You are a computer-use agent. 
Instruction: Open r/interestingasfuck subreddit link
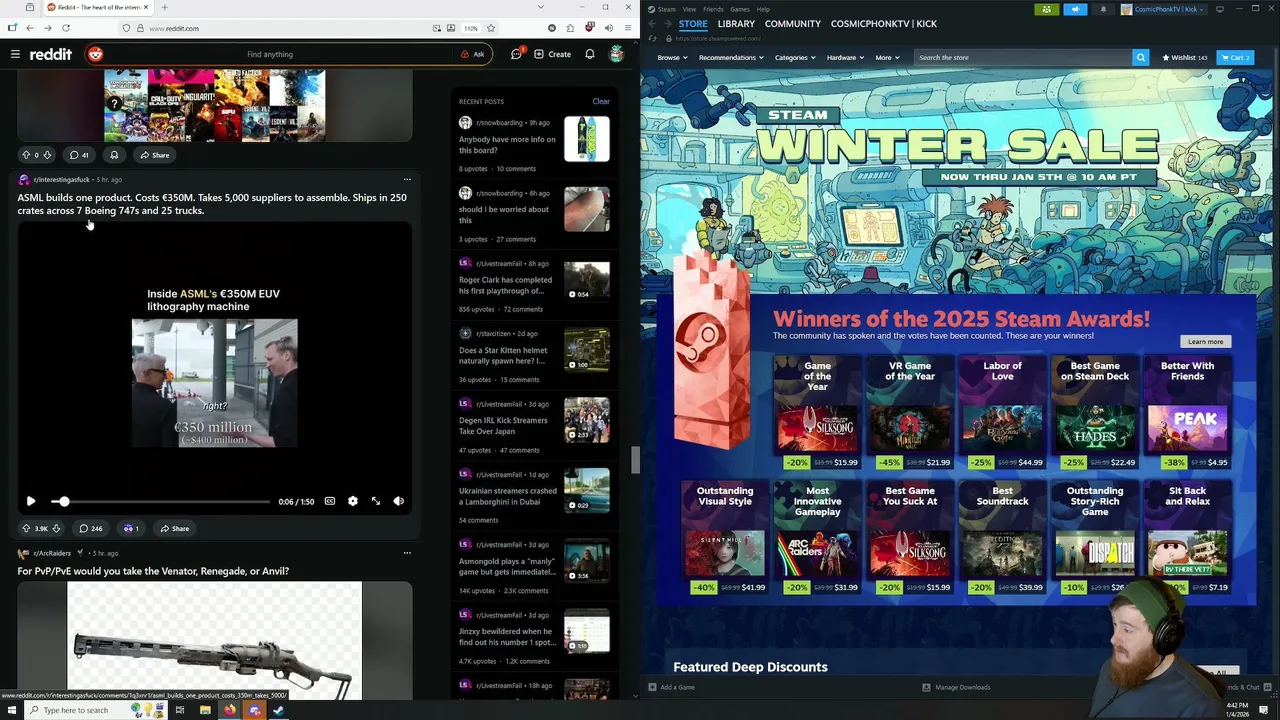coord(61,180)
